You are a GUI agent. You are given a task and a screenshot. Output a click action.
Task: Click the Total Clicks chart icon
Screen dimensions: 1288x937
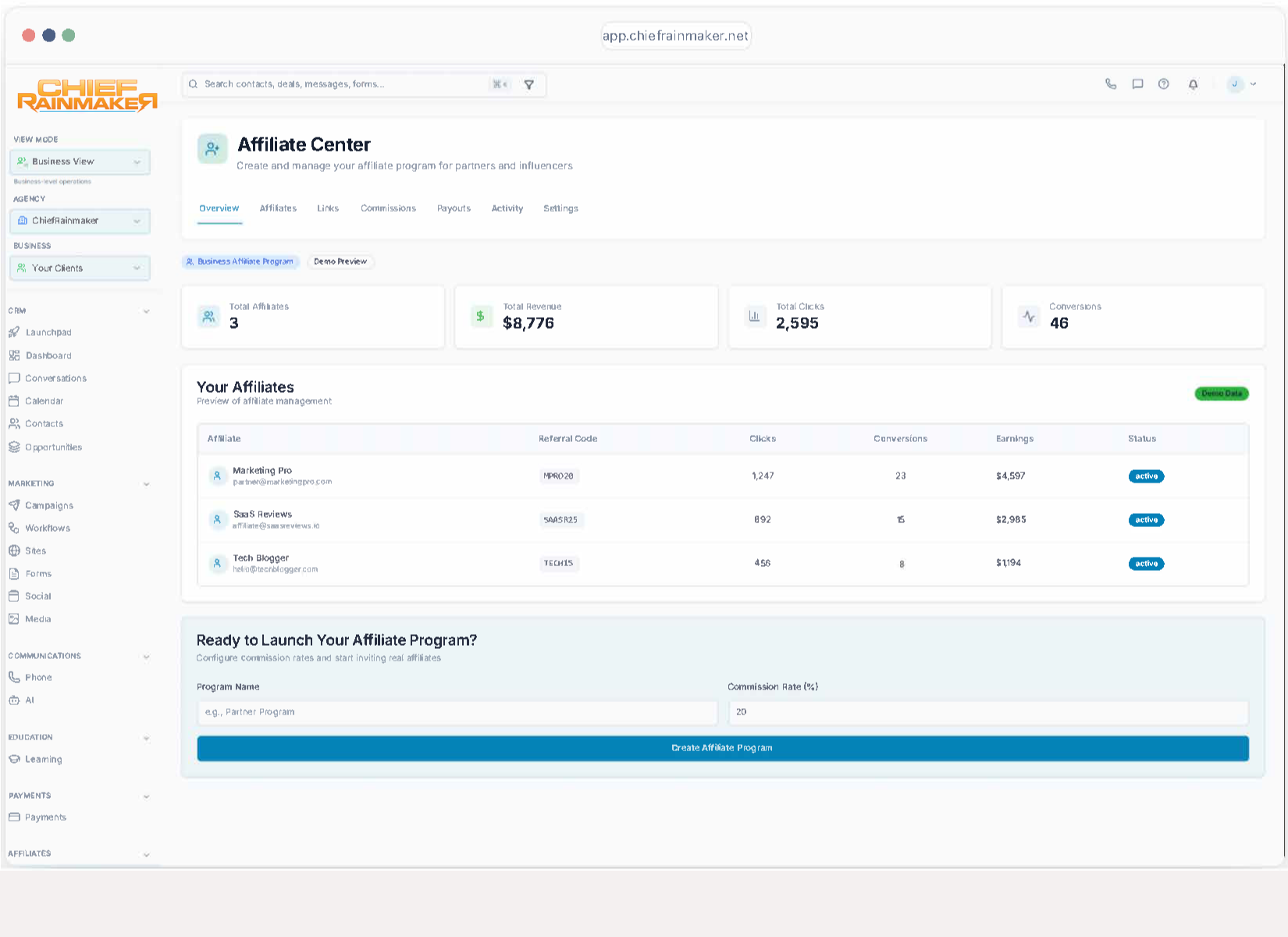pos(754,316)
